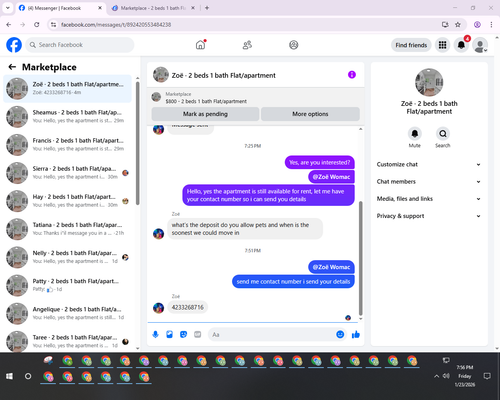The width and height of the screenshot is (500, 400).
Task: Open Patty conversation in list
Action: pyautogui.click(x=68, y=285)
